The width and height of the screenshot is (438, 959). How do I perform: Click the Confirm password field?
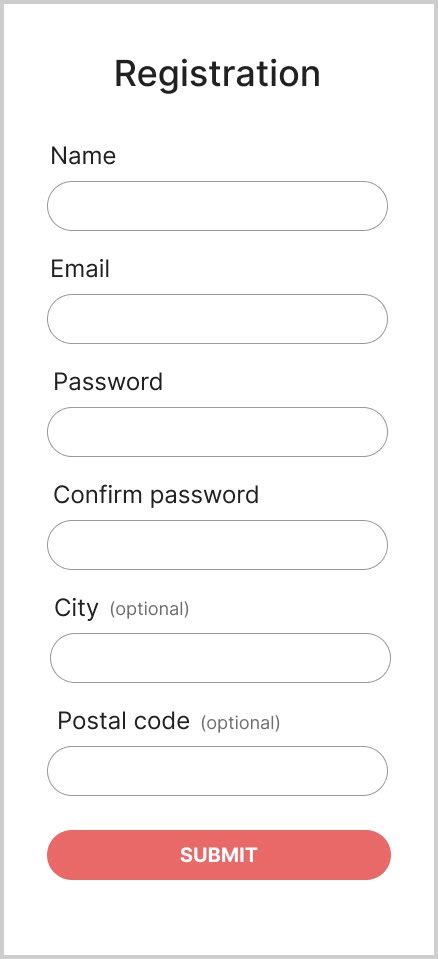[217, 545]
